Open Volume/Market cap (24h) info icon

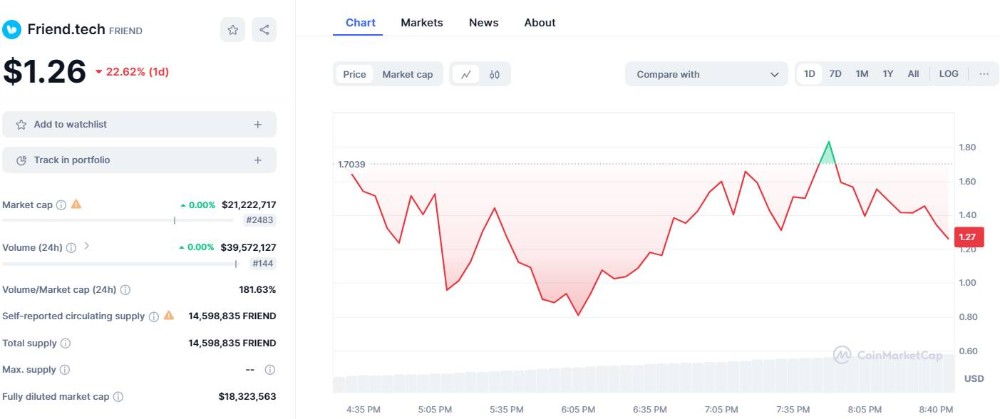pyautogui.click(x=126, y=290)
